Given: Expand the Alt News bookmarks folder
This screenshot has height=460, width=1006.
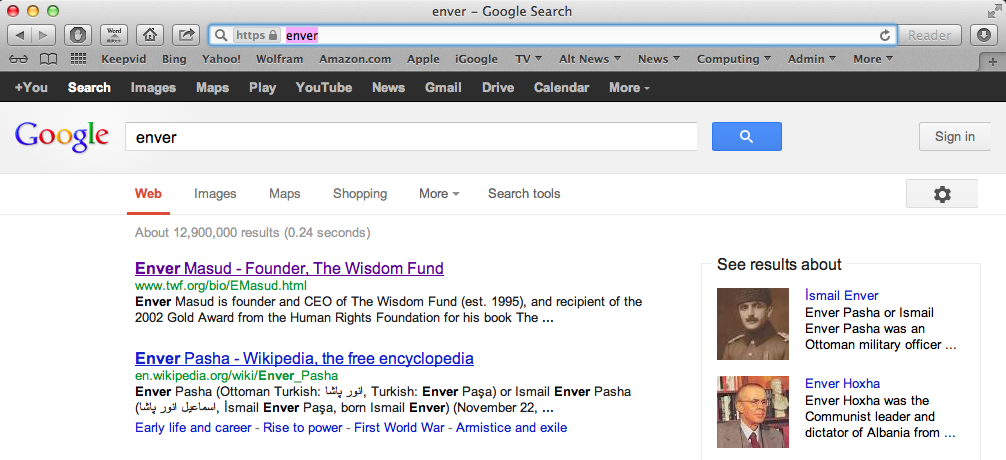Looking at the screenshot, I should point(590,59).
